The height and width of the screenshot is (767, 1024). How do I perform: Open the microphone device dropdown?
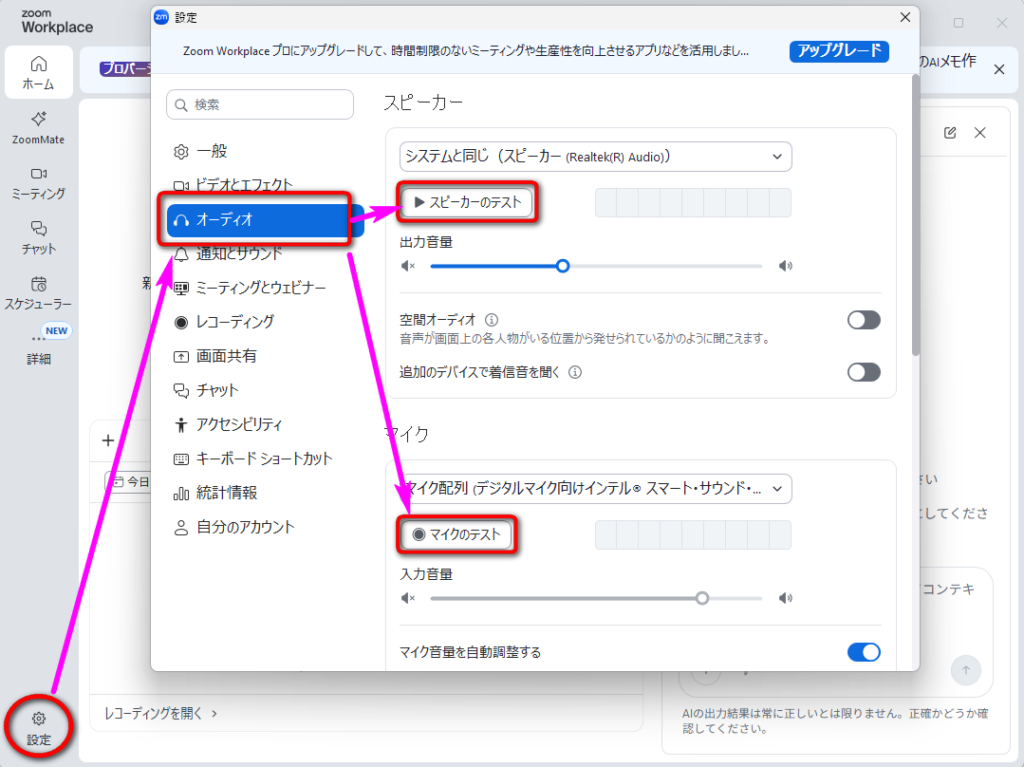click(596, 489)
